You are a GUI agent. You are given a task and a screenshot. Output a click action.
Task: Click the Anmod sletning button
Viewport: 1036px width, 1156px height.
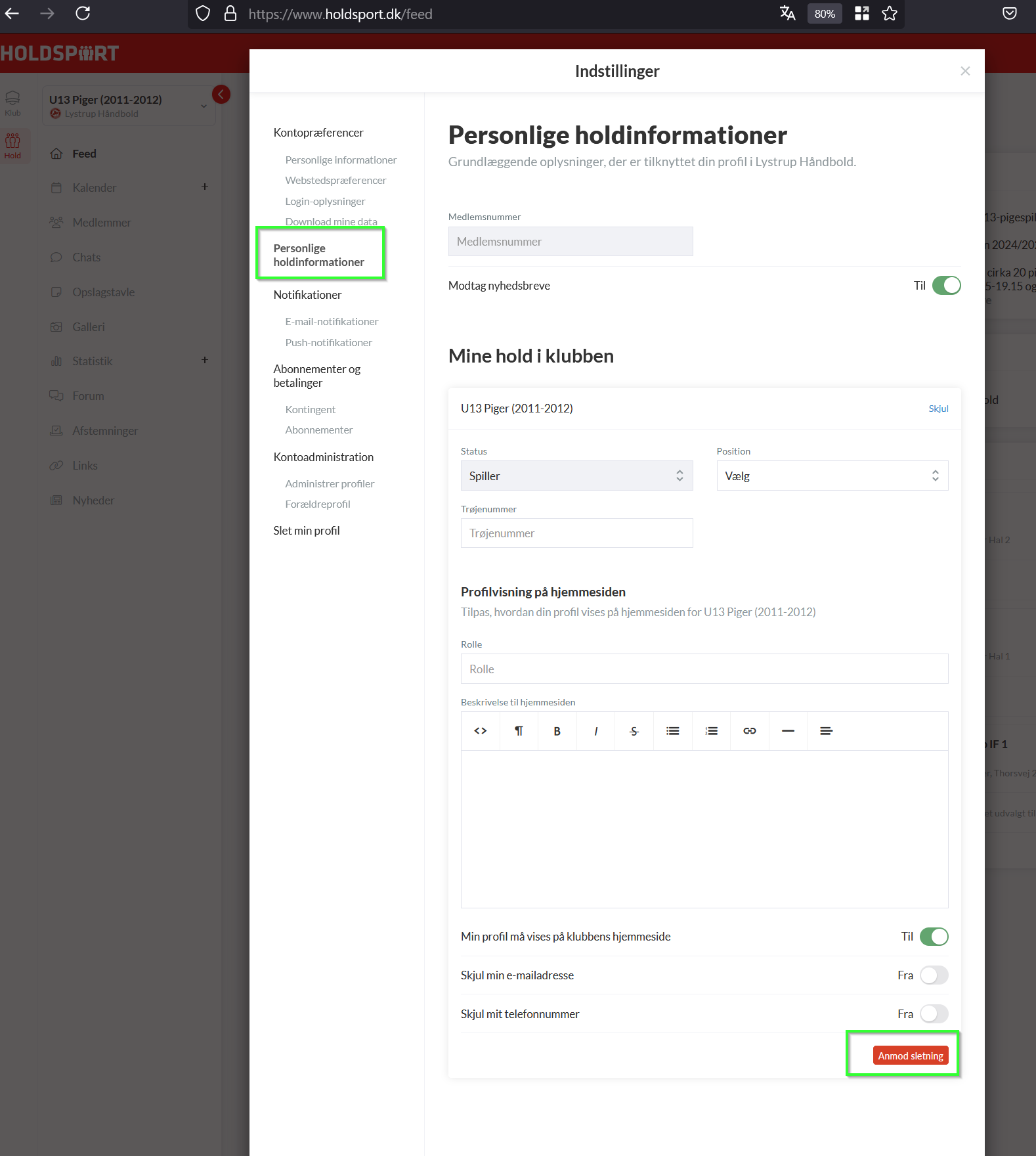[x=911, y=1056]
